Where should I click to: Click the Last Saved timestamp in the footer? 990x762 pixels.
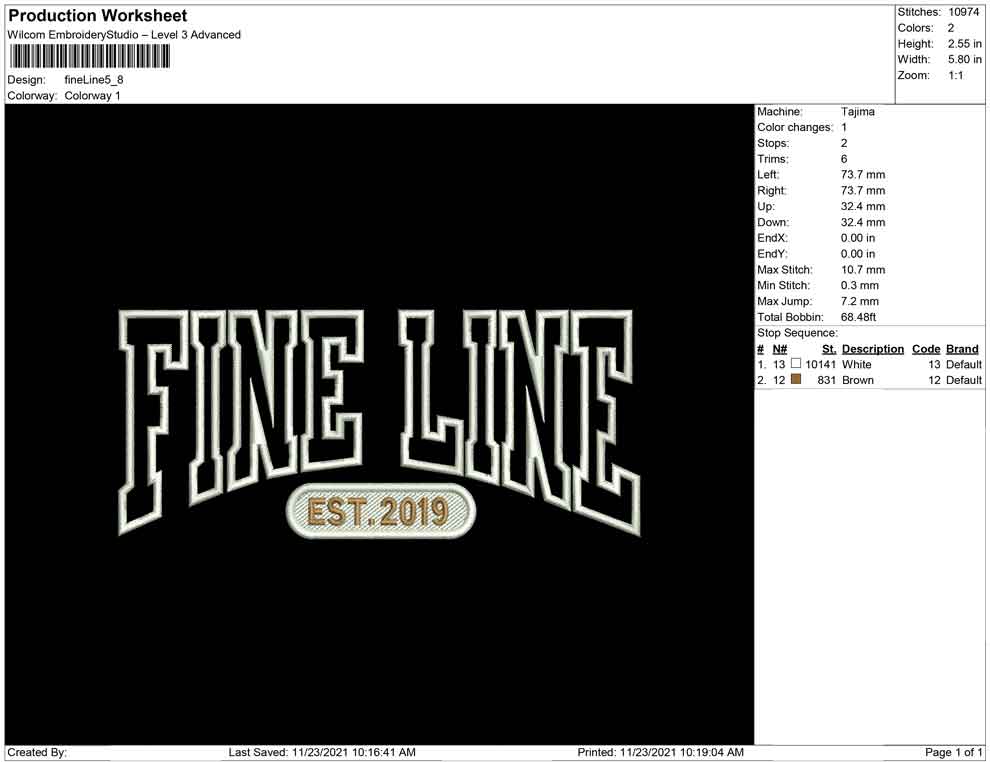click(x=322, y=752)
